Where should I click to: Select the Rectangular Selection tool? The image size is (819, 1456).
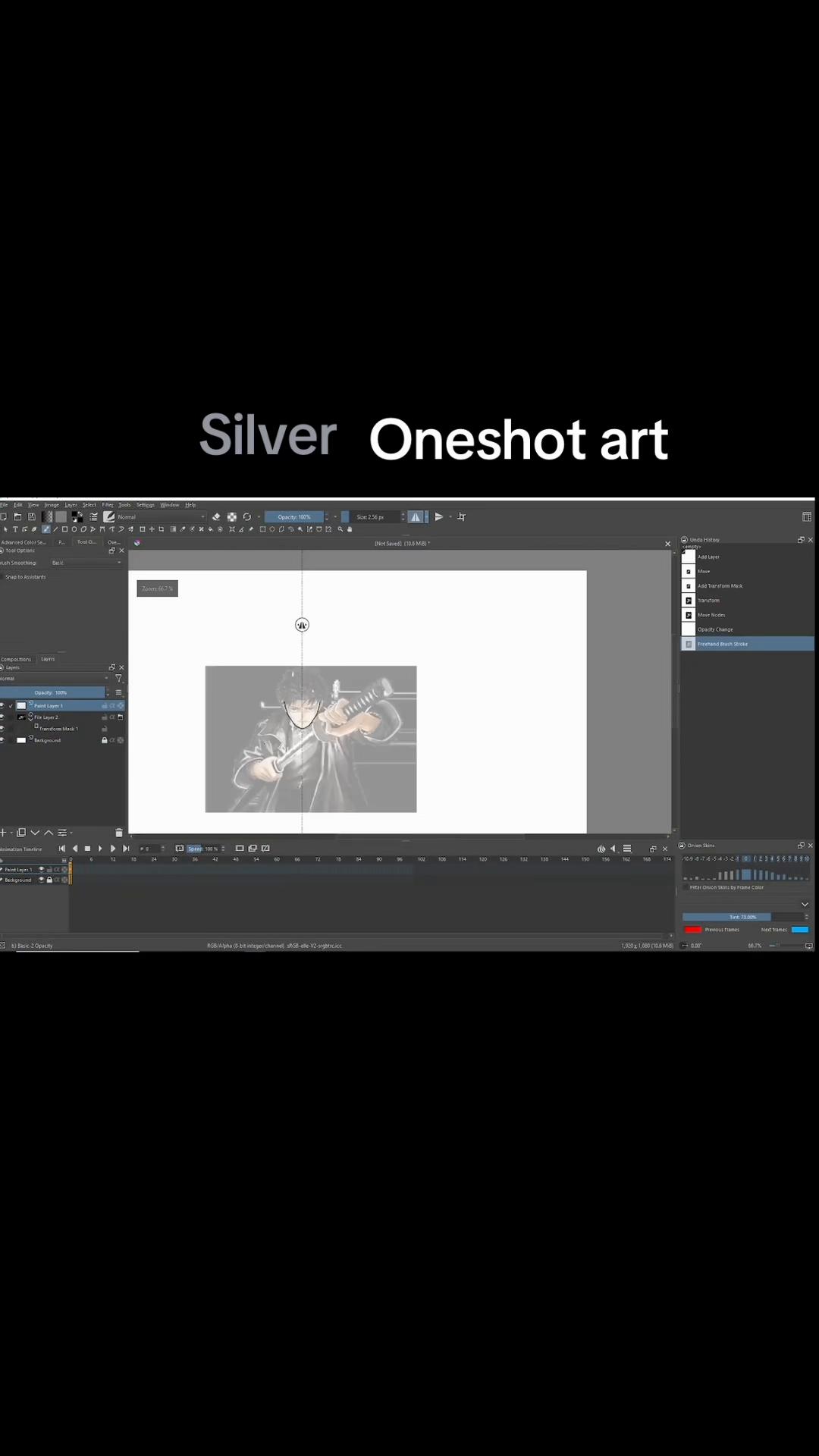[262, 529]
